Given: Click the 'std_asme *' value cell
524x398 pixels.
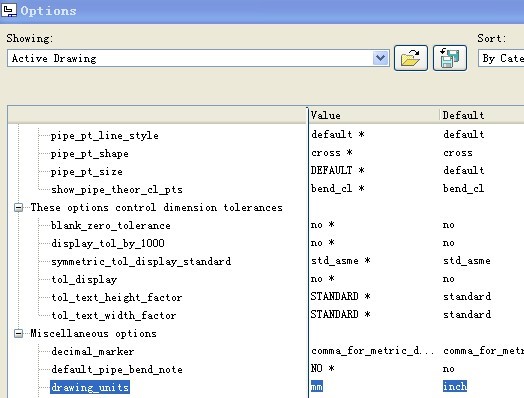Looking at the screenshot, I should (x=341, y=261).
